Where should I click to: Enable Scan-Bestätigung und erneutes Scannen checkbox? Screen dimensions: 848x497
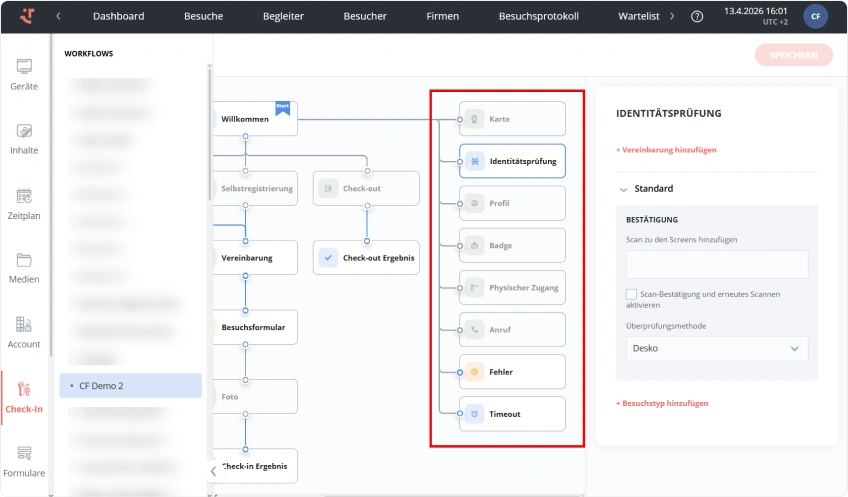[631, 294]
